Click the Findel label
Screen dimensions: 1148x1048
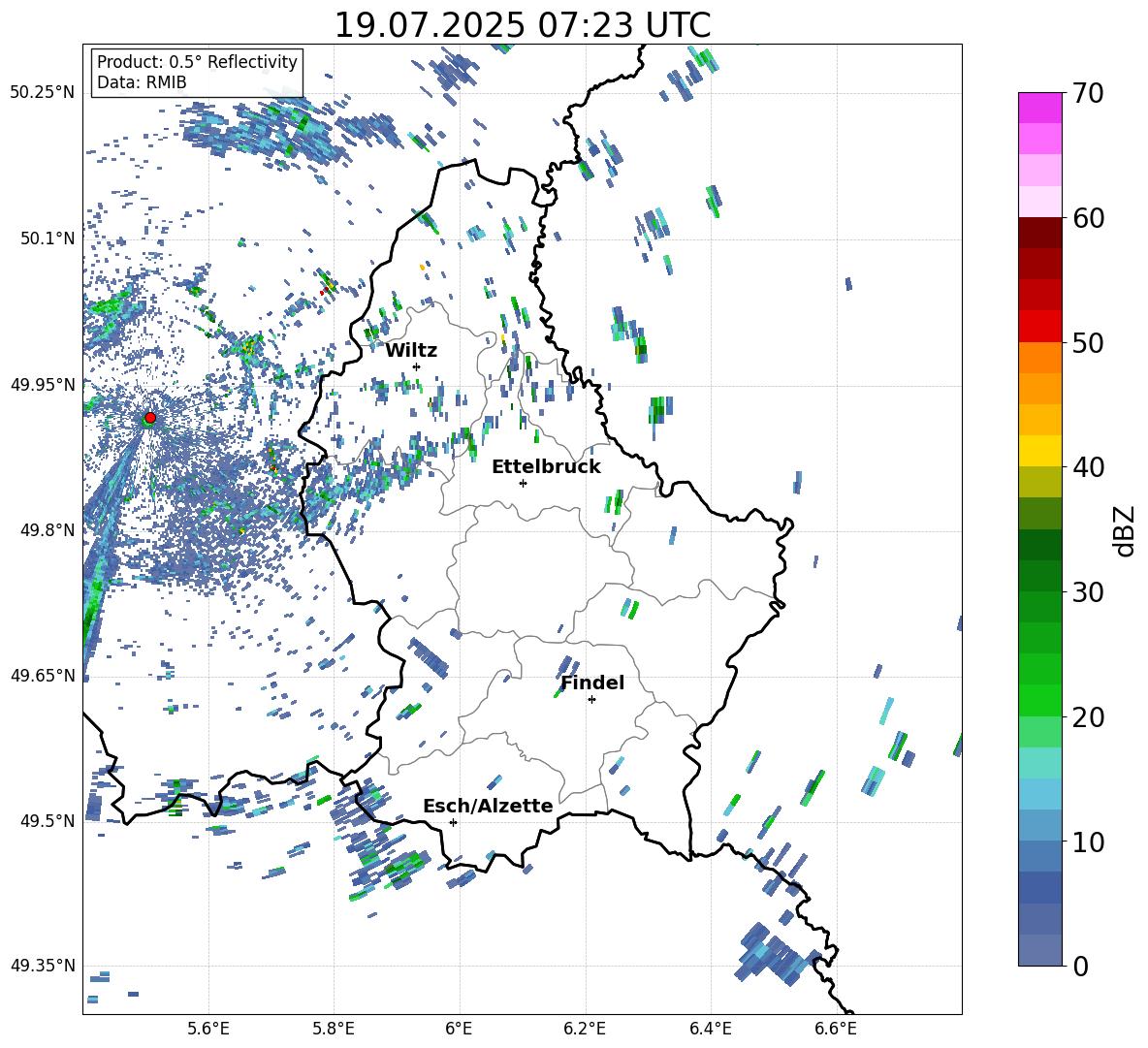592,683
